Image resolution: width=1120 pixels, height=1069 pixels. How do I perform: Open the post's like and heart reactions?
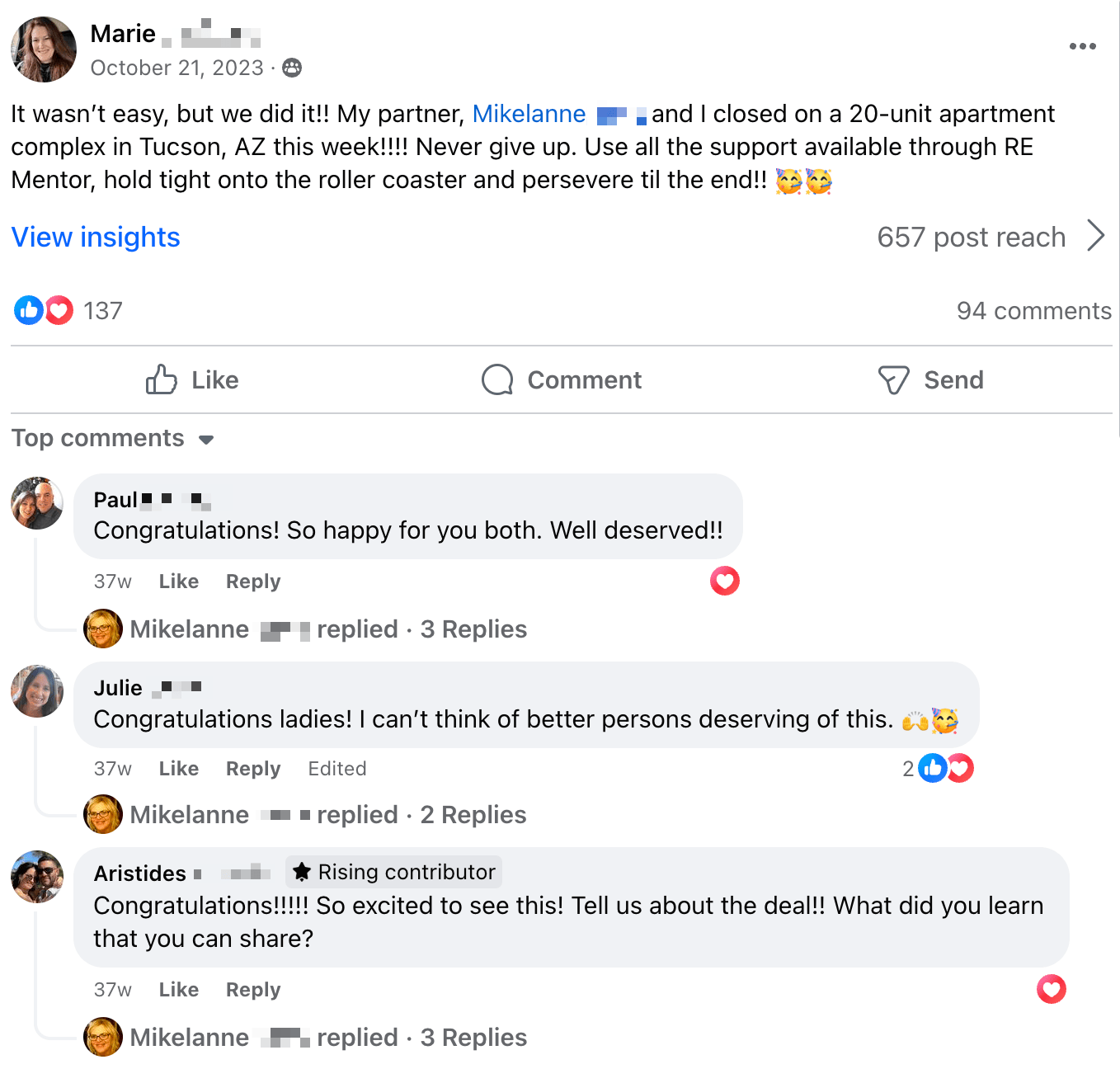pos(44,311)
